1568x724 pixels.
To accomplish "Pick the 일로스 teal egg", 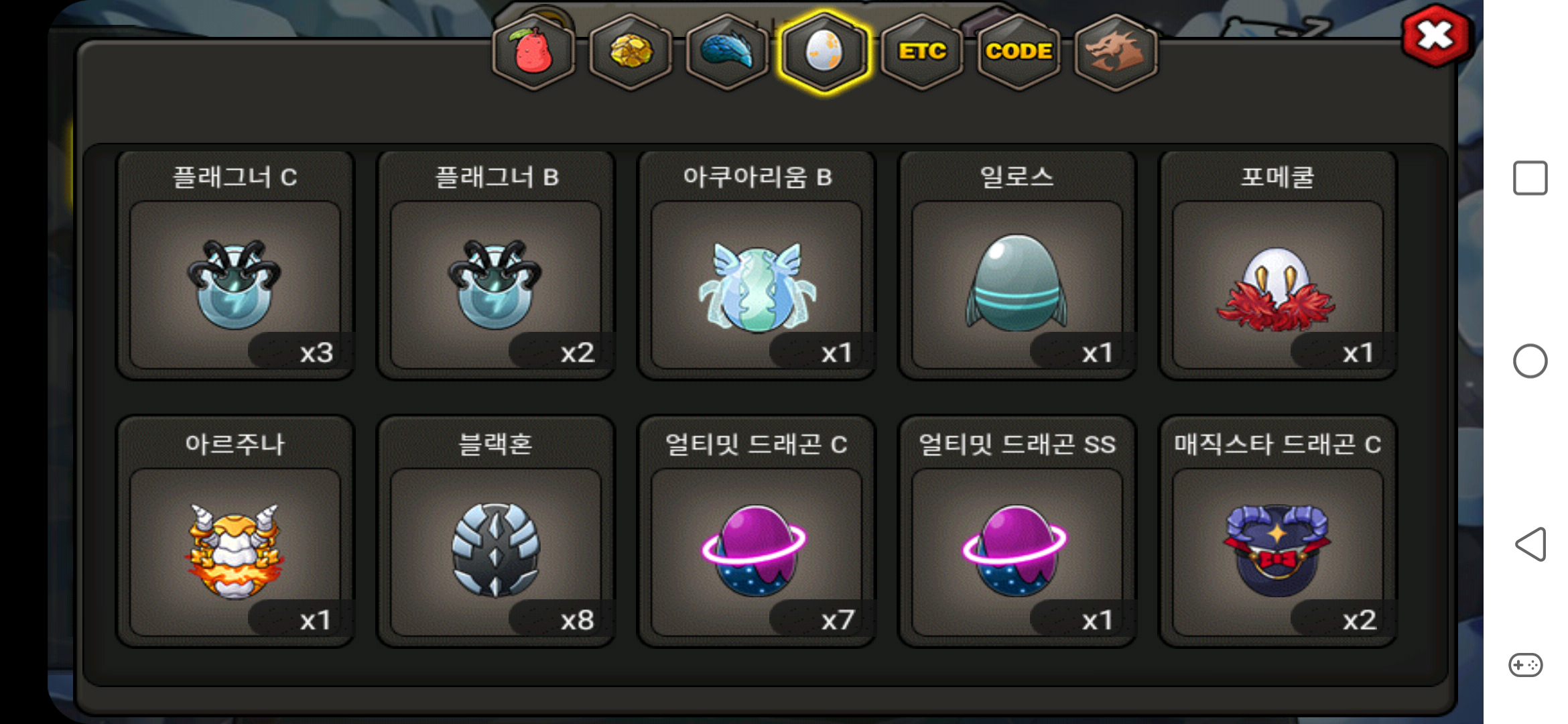I will click(1017, 265).
